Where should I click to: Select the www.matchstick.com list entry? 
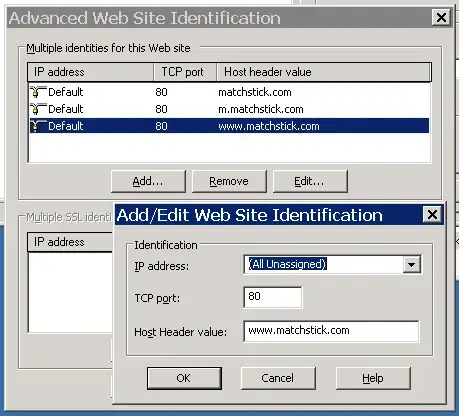click(229, 126)
